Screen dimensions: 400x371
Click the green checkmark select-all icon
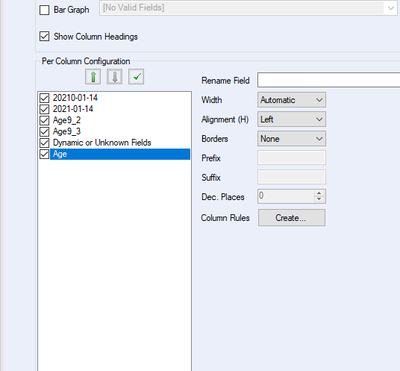(x=136, y=77)
